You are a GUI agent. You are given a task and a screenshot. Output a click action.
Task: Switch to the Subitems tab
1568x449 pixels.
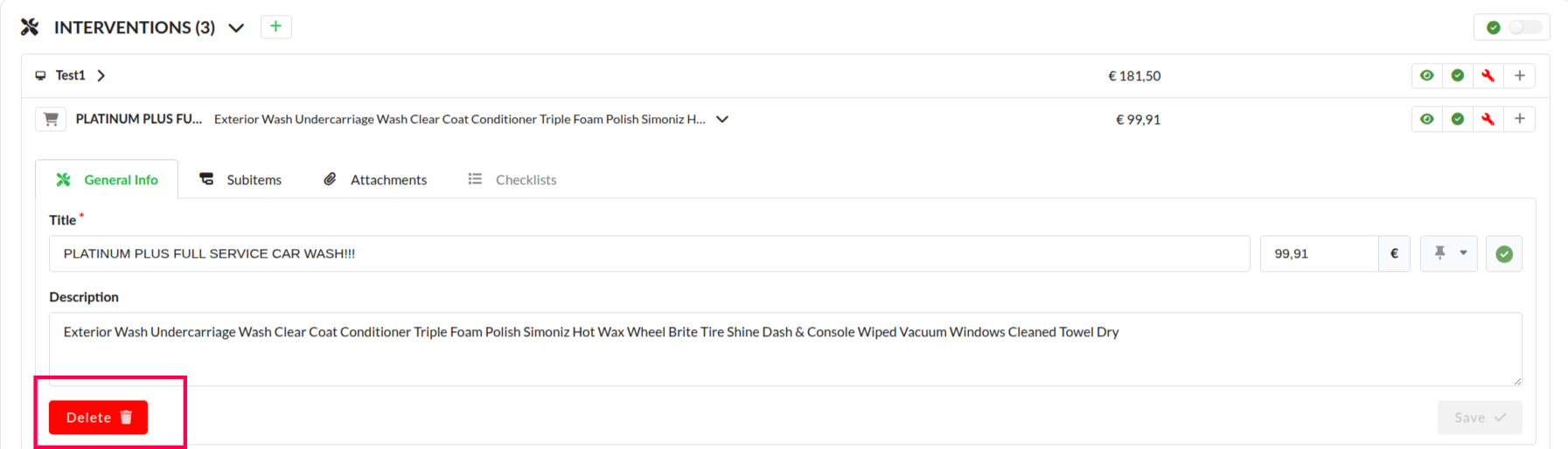241,180
